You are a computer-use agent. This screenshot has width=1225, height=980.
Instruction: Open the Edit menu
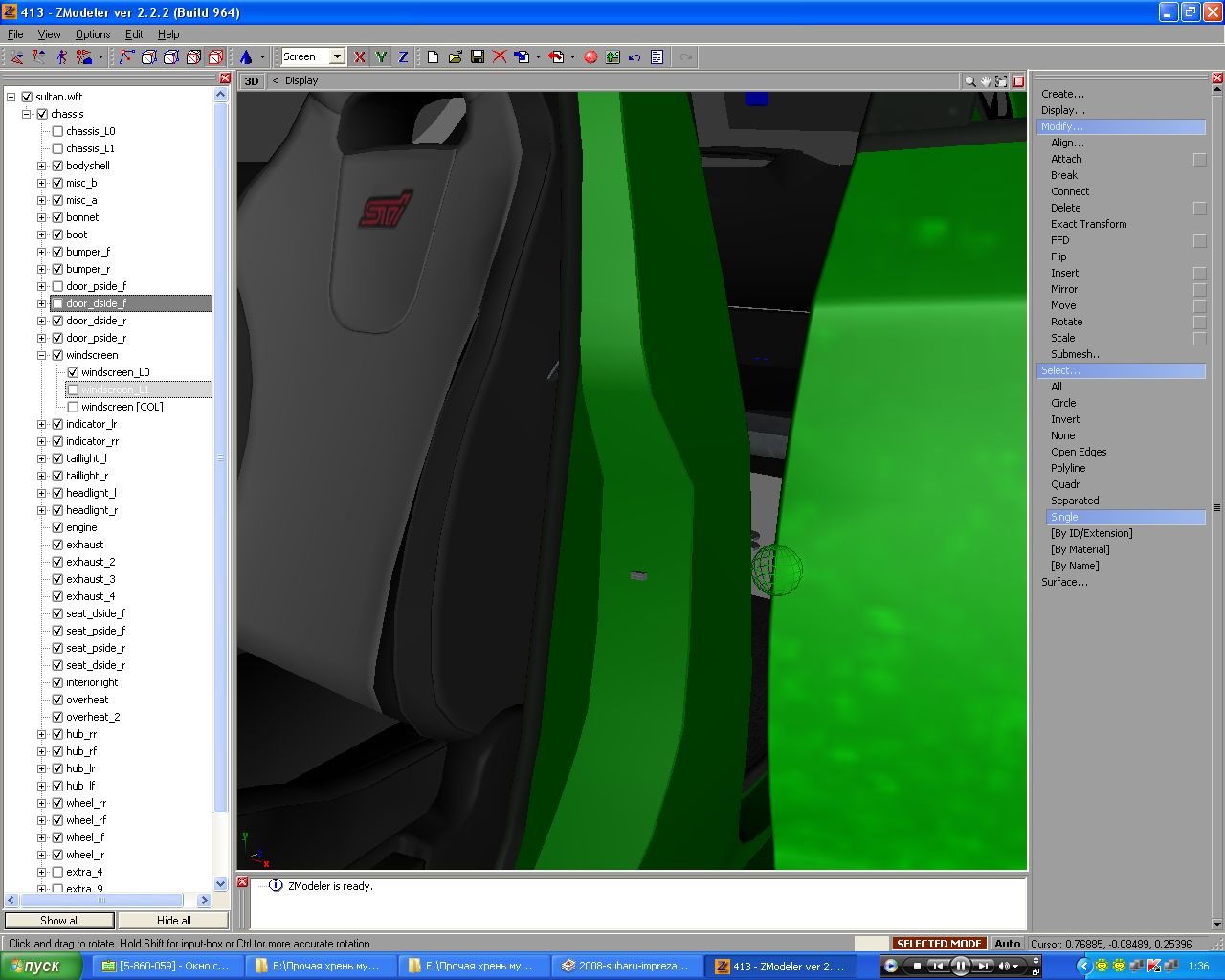134,34
